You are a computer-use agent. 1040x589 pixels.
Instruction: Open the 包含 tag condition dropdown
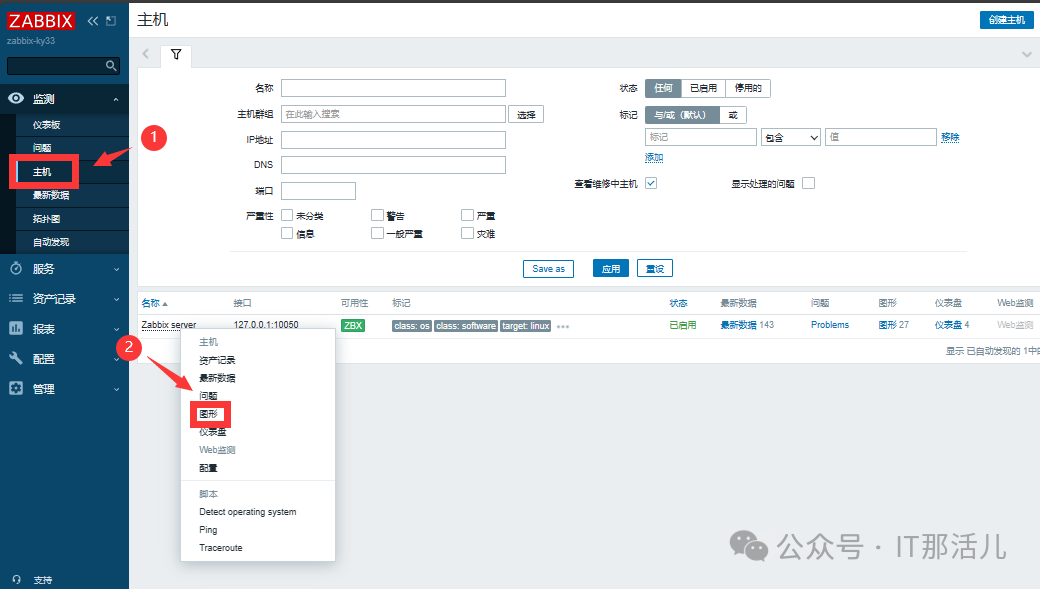791,137
